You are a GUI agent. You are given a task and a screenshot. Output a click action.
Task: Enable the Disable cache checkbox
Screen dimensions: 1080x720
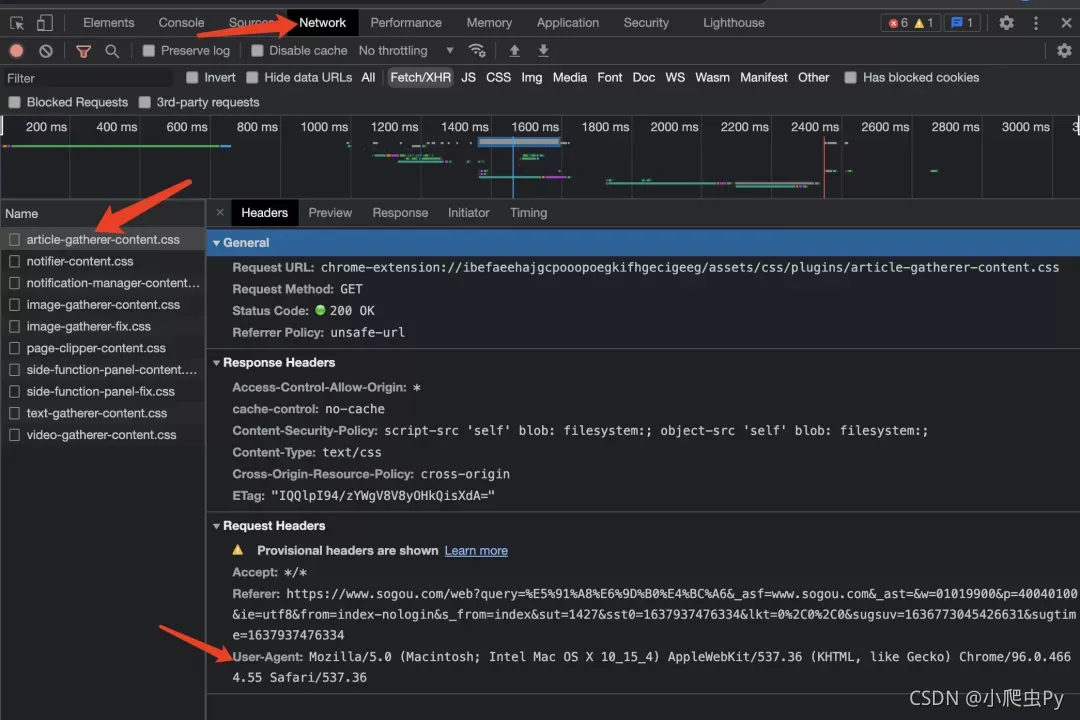pos(257,50)
